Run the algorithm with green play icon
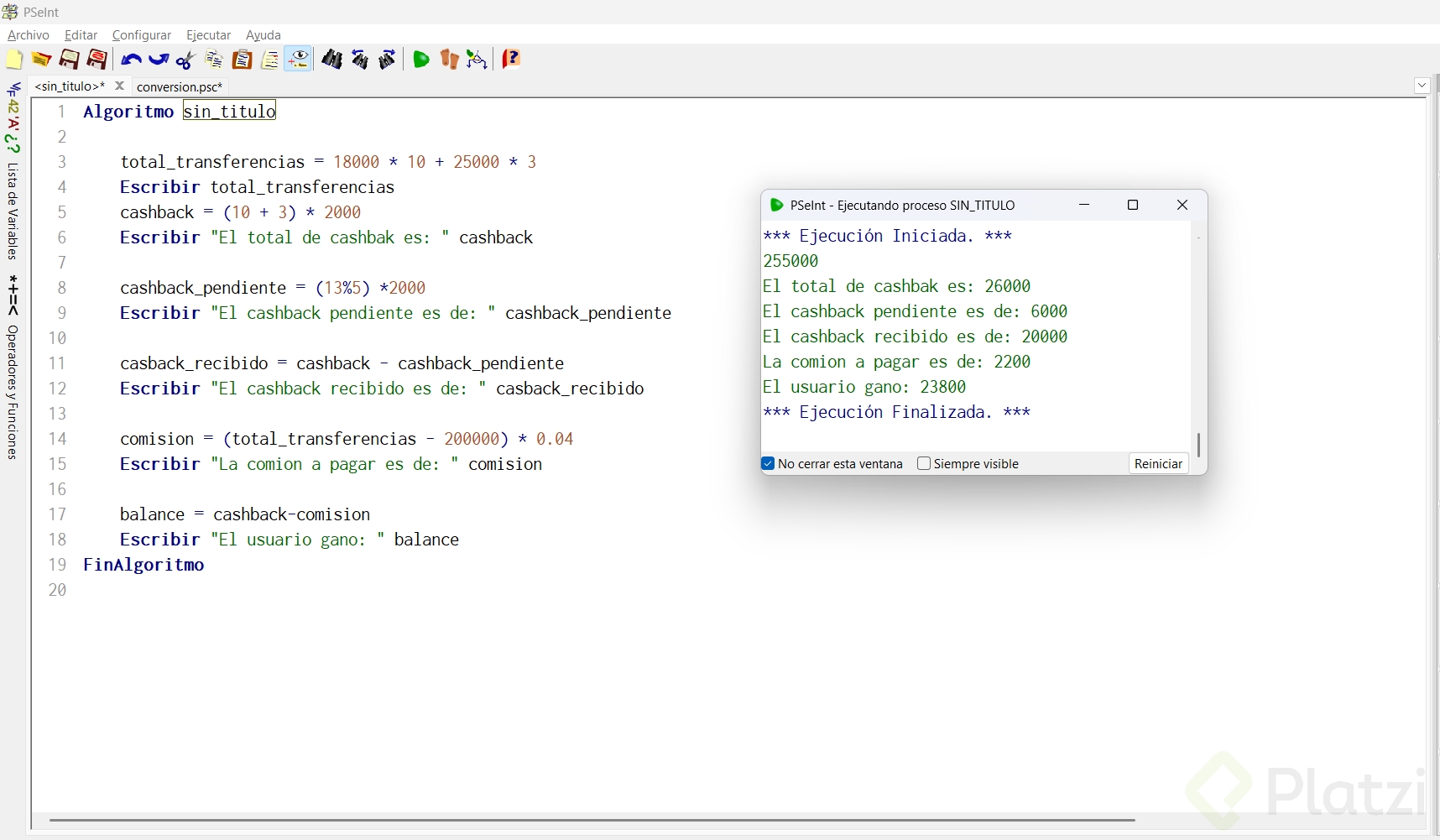 pos(421,60)
